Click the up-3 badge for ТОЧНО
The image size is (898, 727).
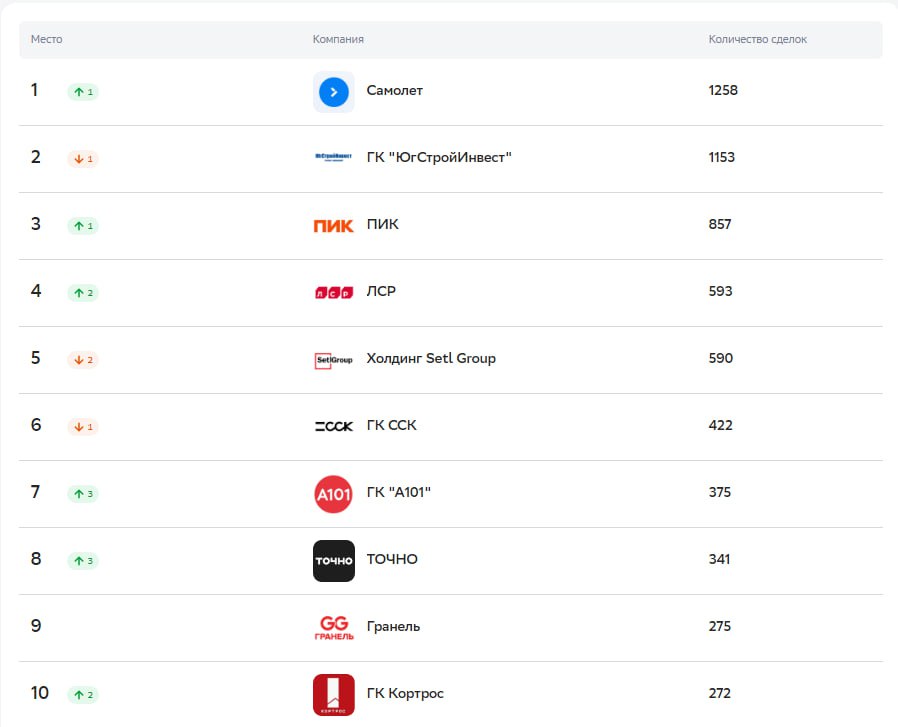click(83, 561)
